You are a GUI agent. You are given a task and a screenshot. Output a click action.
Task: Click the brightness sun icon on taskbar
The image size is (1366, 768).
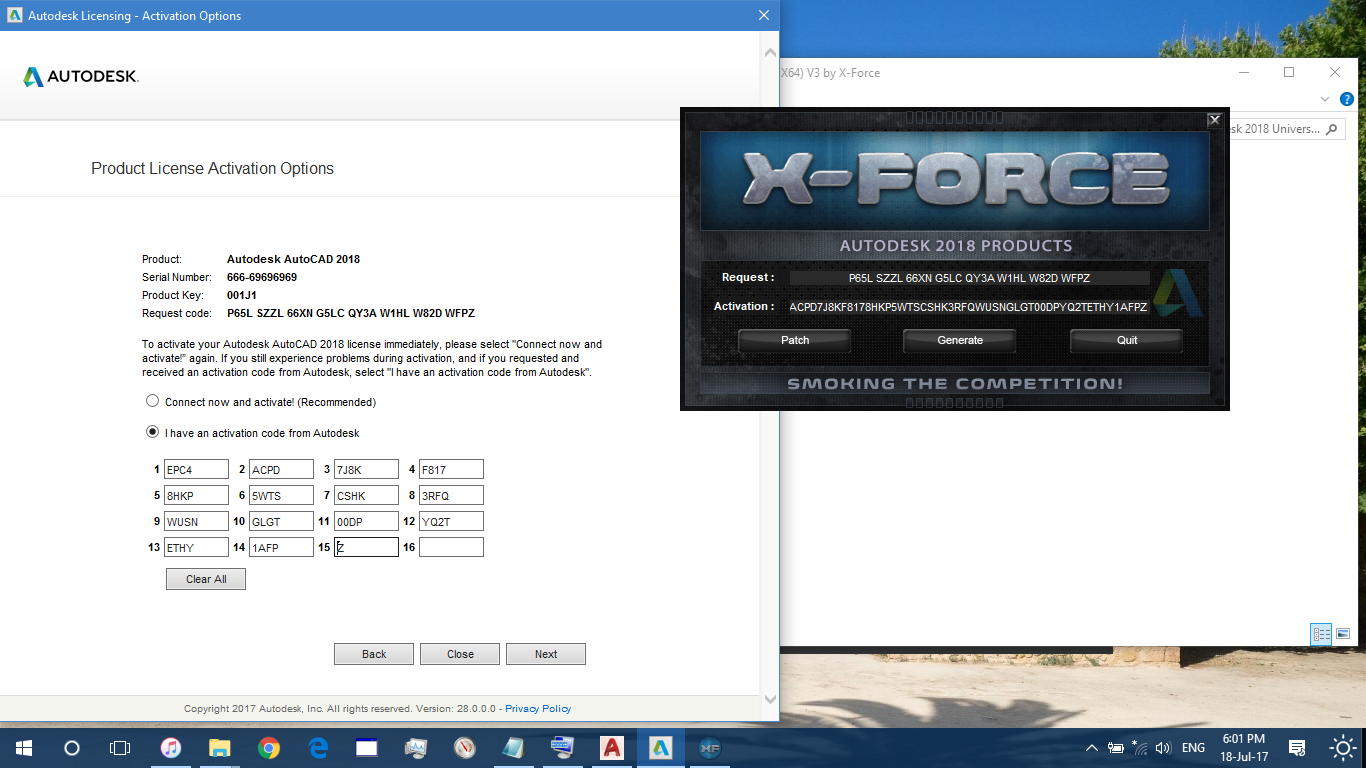[1342, 748]
